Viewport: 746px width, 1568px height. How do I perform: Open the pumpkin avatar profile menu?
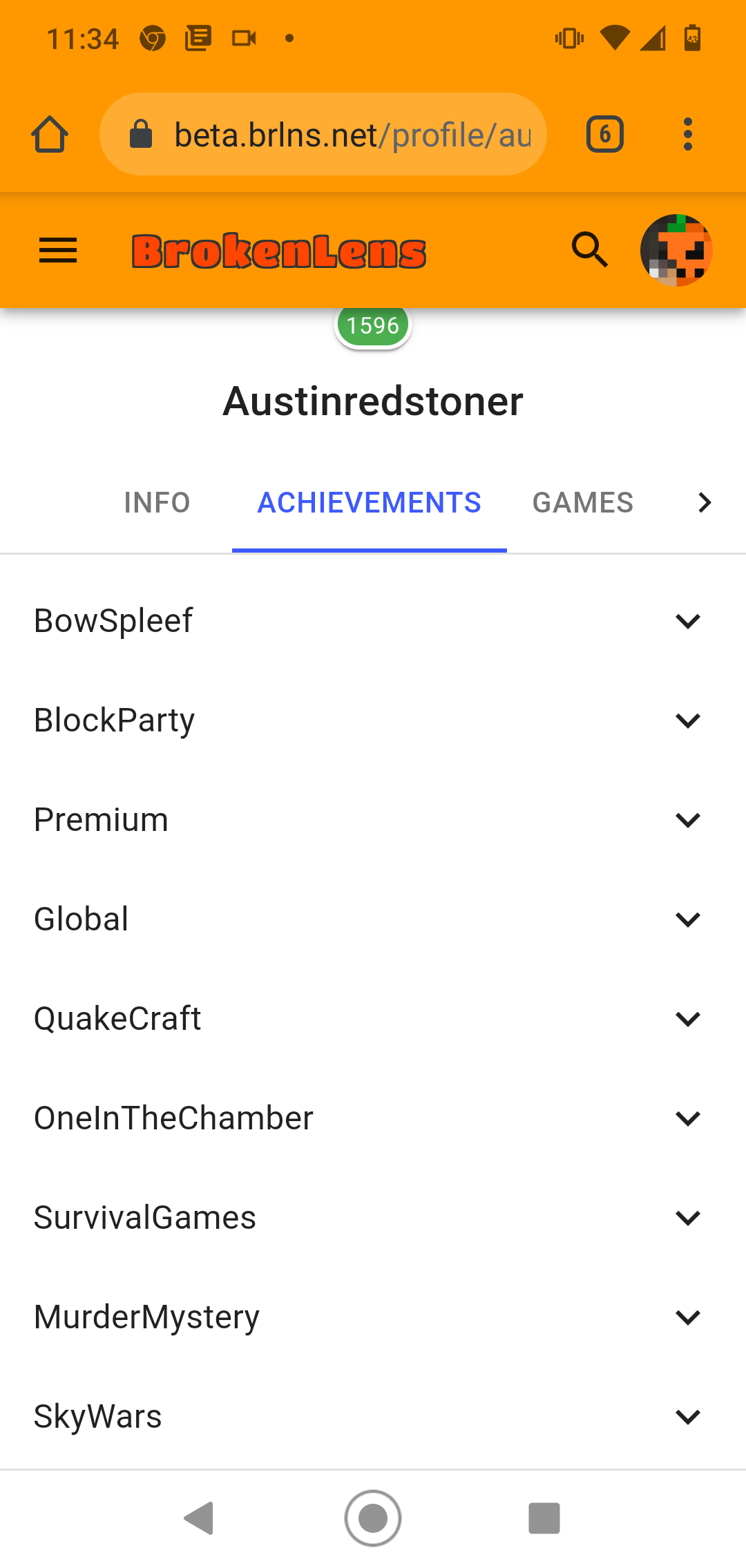676,250
